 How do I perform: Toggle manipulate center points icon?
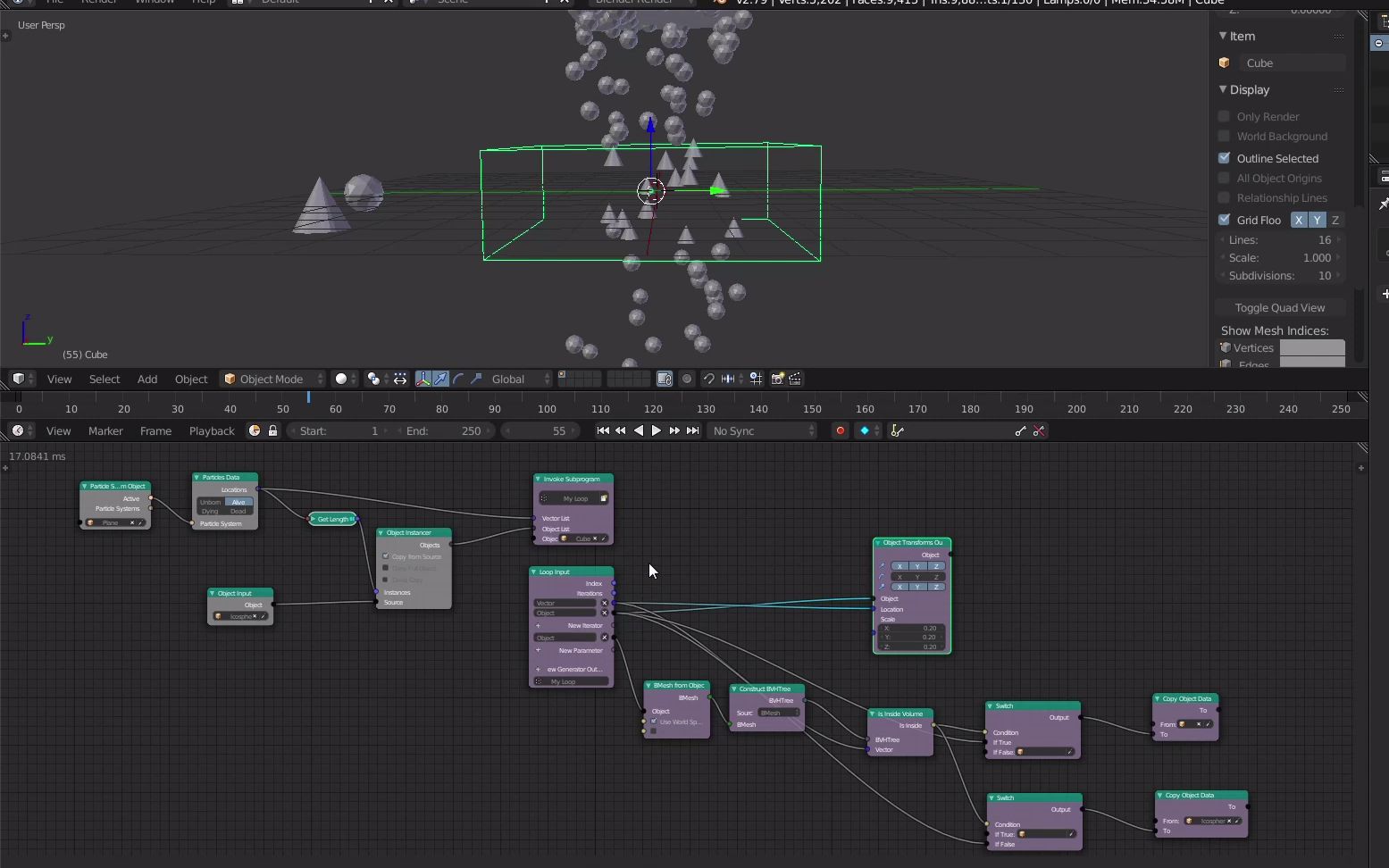(400, 379)
